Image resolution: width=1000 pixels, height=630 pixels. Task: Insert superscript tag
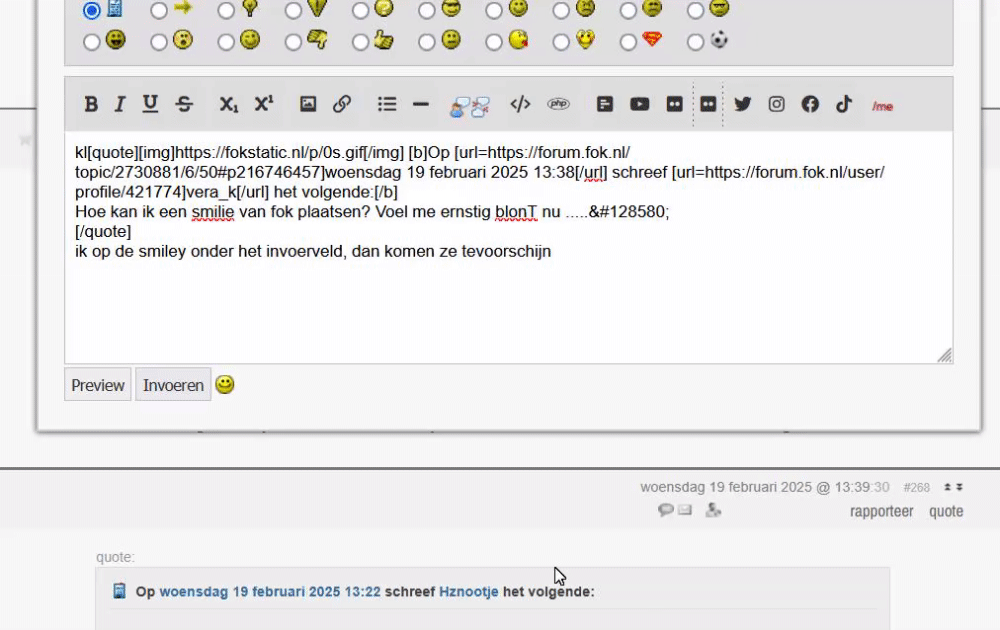coord(264,104)
